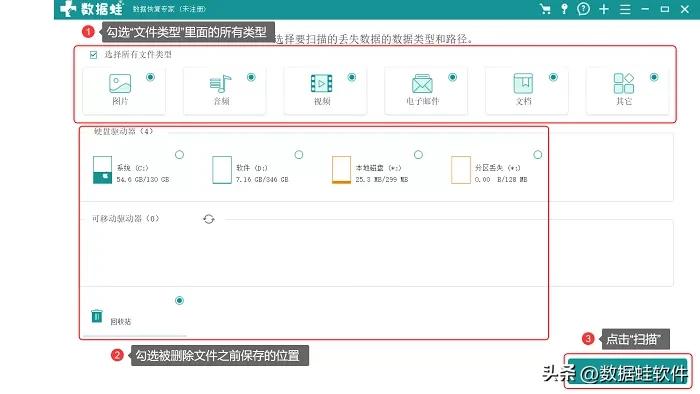Select the 音频 audio type icon
Image resolution: width=700 pixels, height=394 pixels.
221,83
